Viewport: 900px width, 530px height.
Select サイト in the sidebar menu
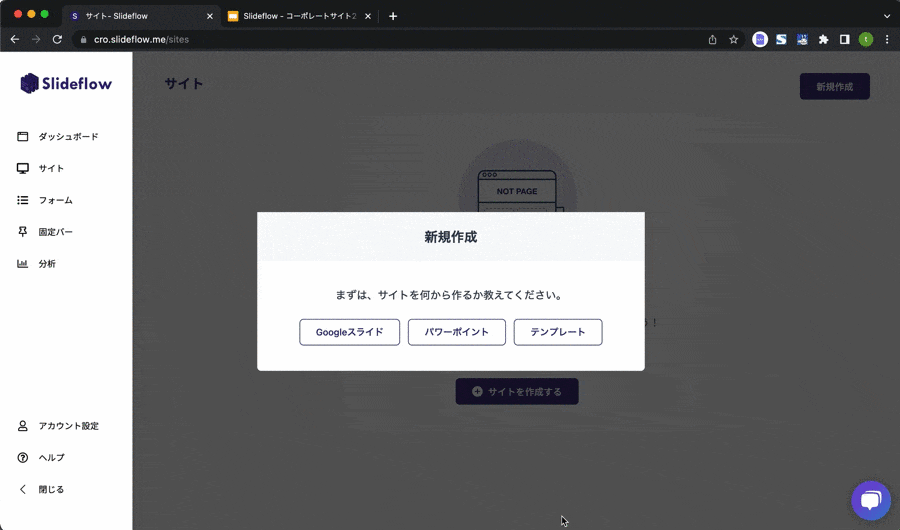pyautogui.click(x=51, y=168)
